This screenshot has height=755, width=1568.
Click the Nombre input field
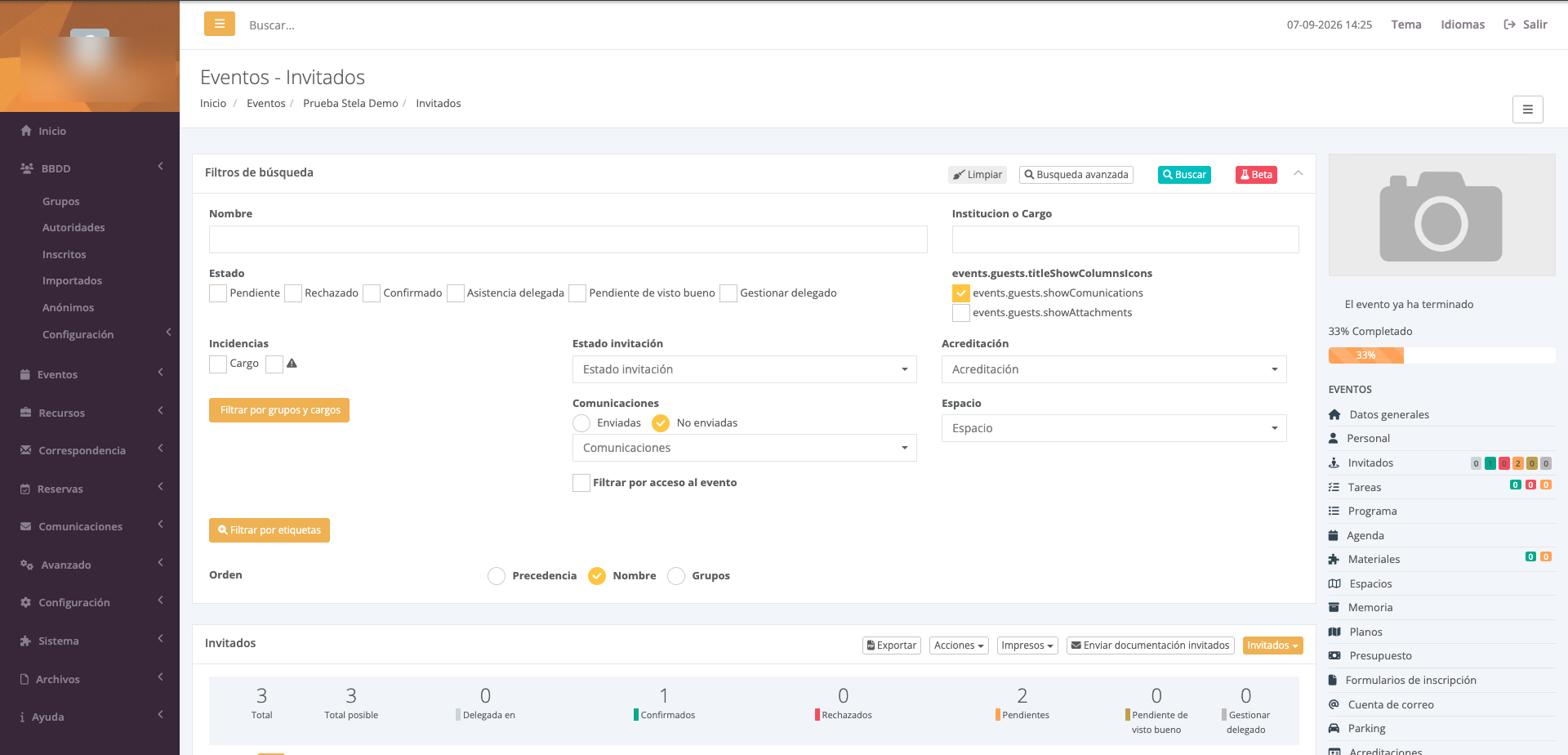pyautogui.click(x=568, y=239)
